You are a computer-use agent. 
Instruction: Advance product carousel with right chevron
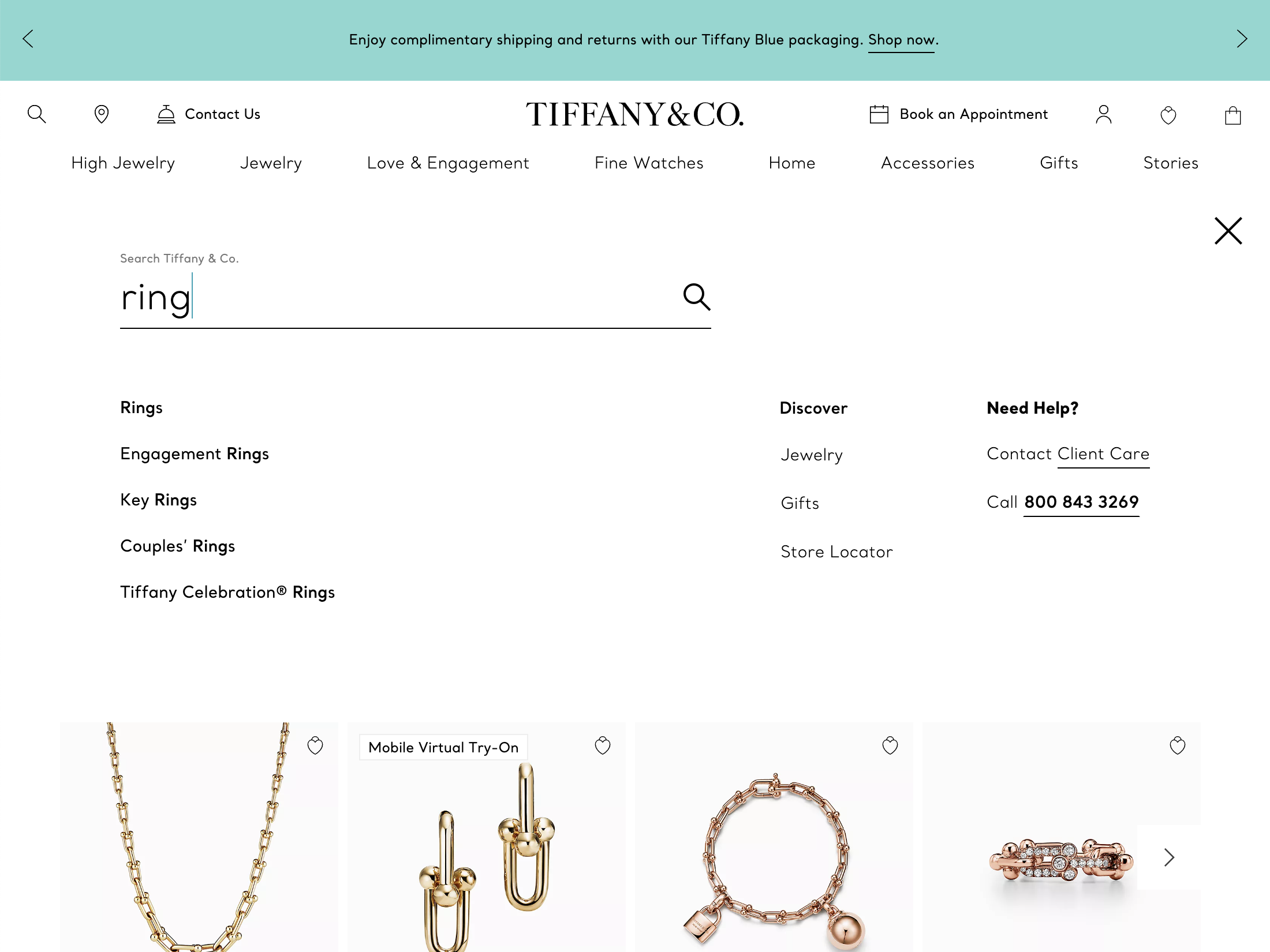1169,857
